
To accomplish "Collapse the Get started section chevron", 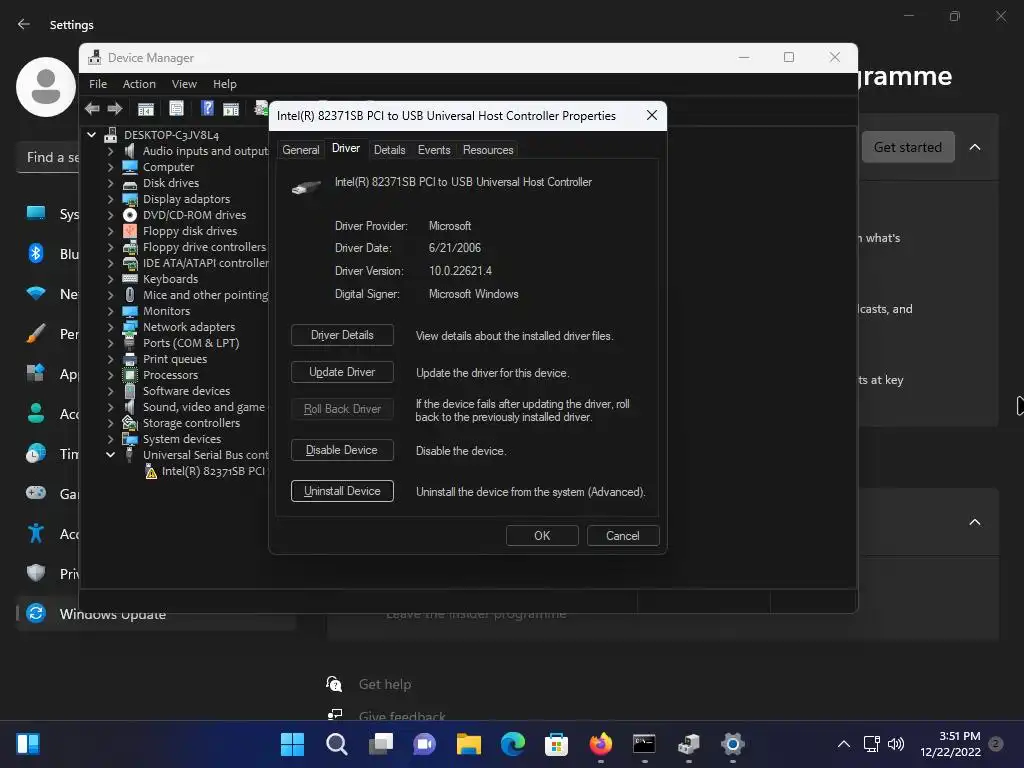I will (x=974, y=147).
